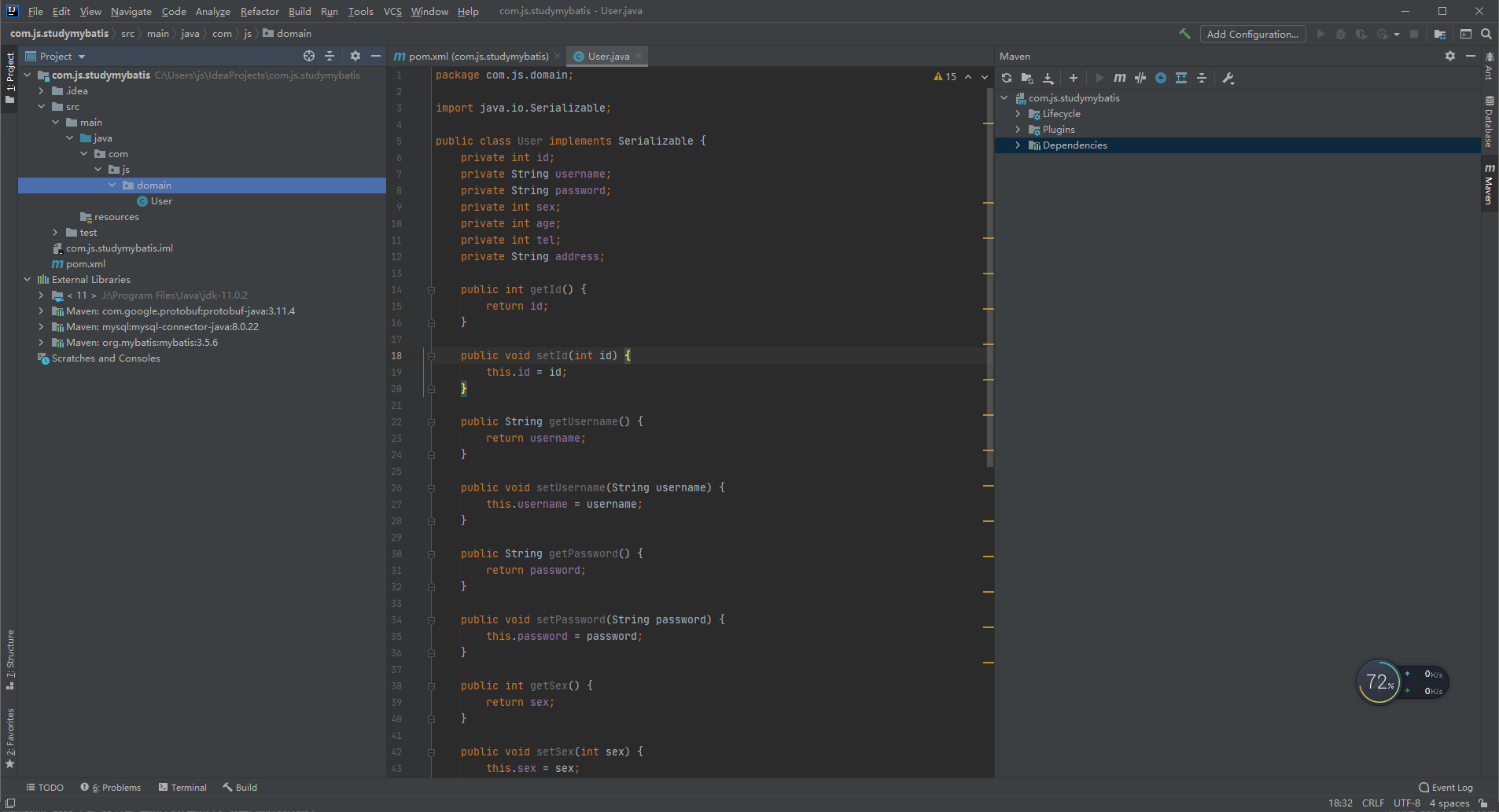Open the Project Structure icon
1499x812 pixels.
coord(1440,34)
